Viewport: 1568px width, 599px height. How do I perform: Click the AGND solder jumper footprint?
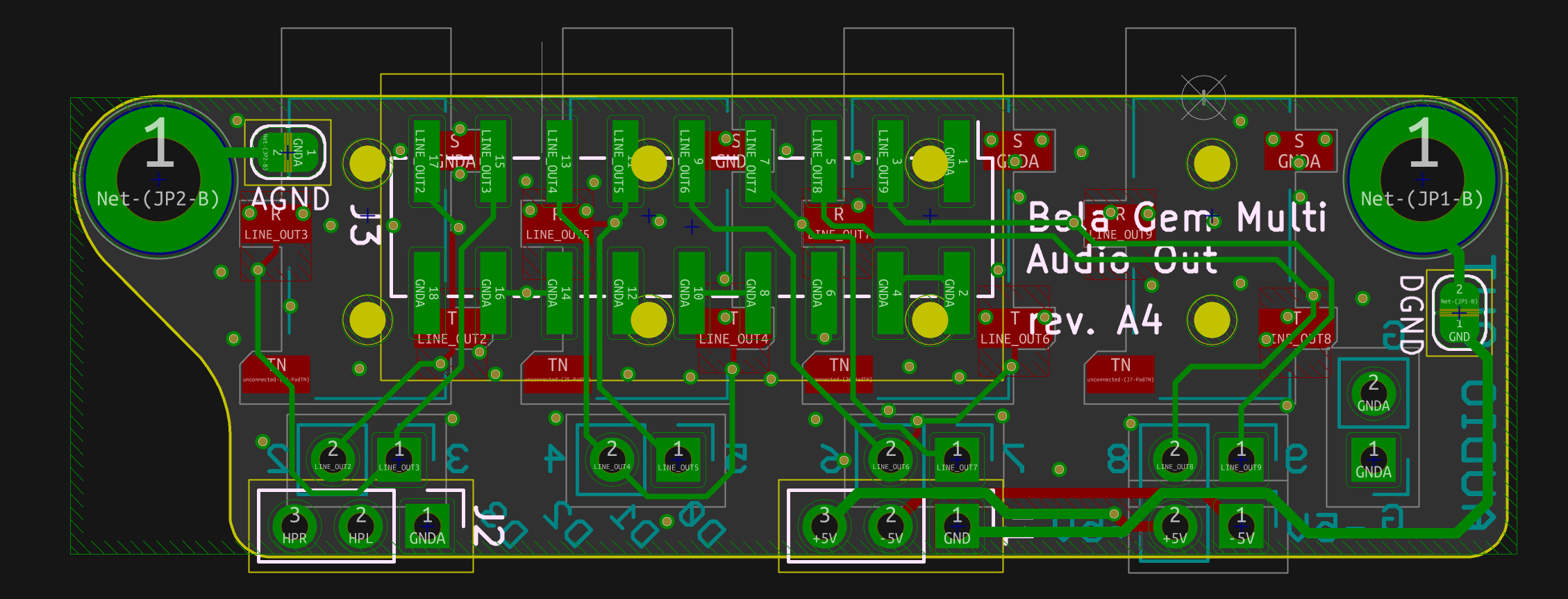(x=287, y=152)
